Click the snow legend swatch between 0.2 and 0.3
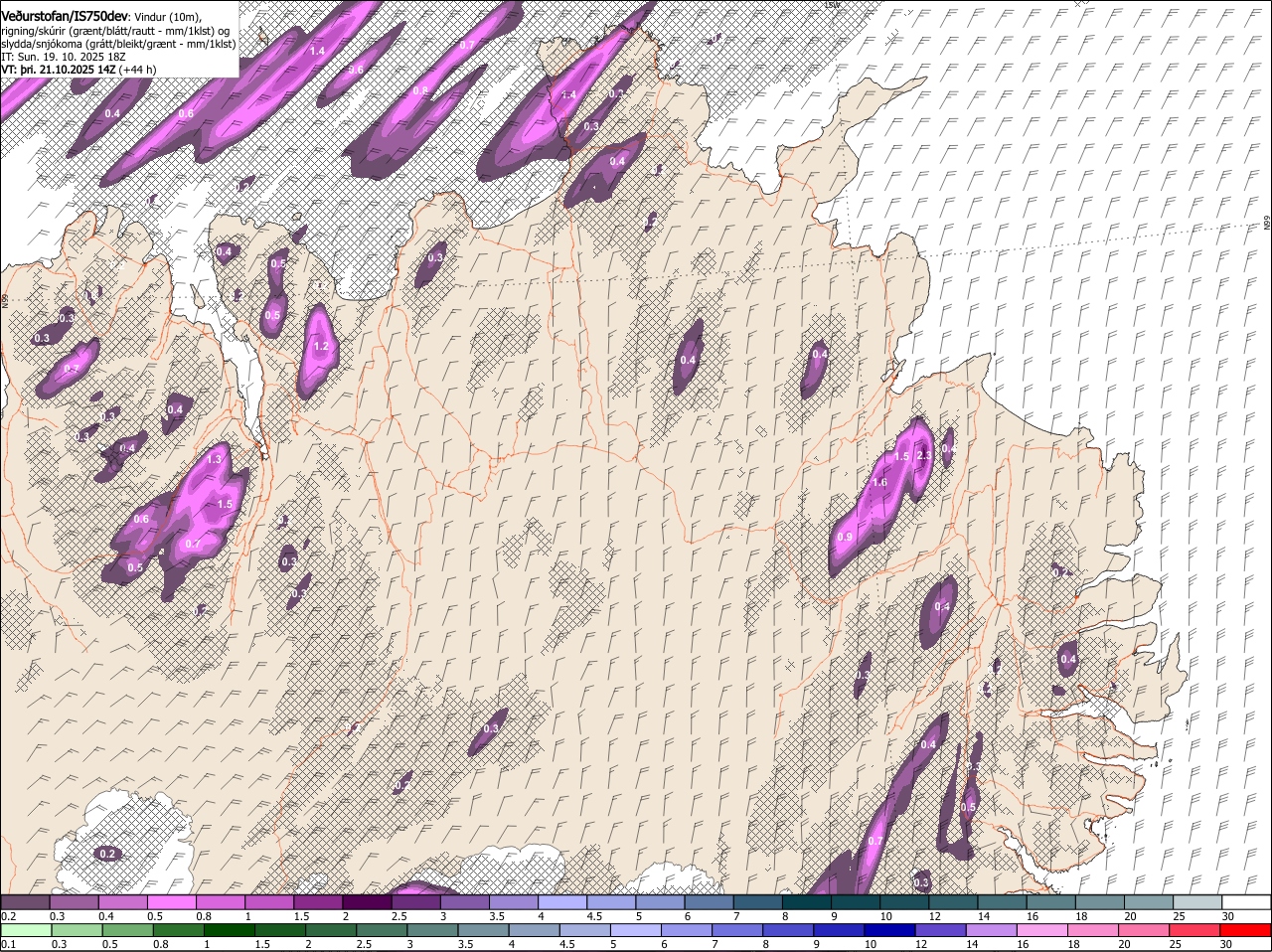 (25, 902)
